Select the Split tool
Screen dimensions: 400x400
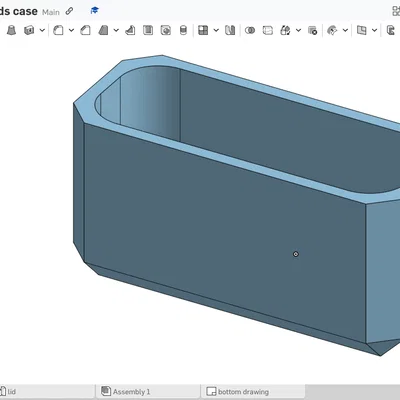coord(268,30)
